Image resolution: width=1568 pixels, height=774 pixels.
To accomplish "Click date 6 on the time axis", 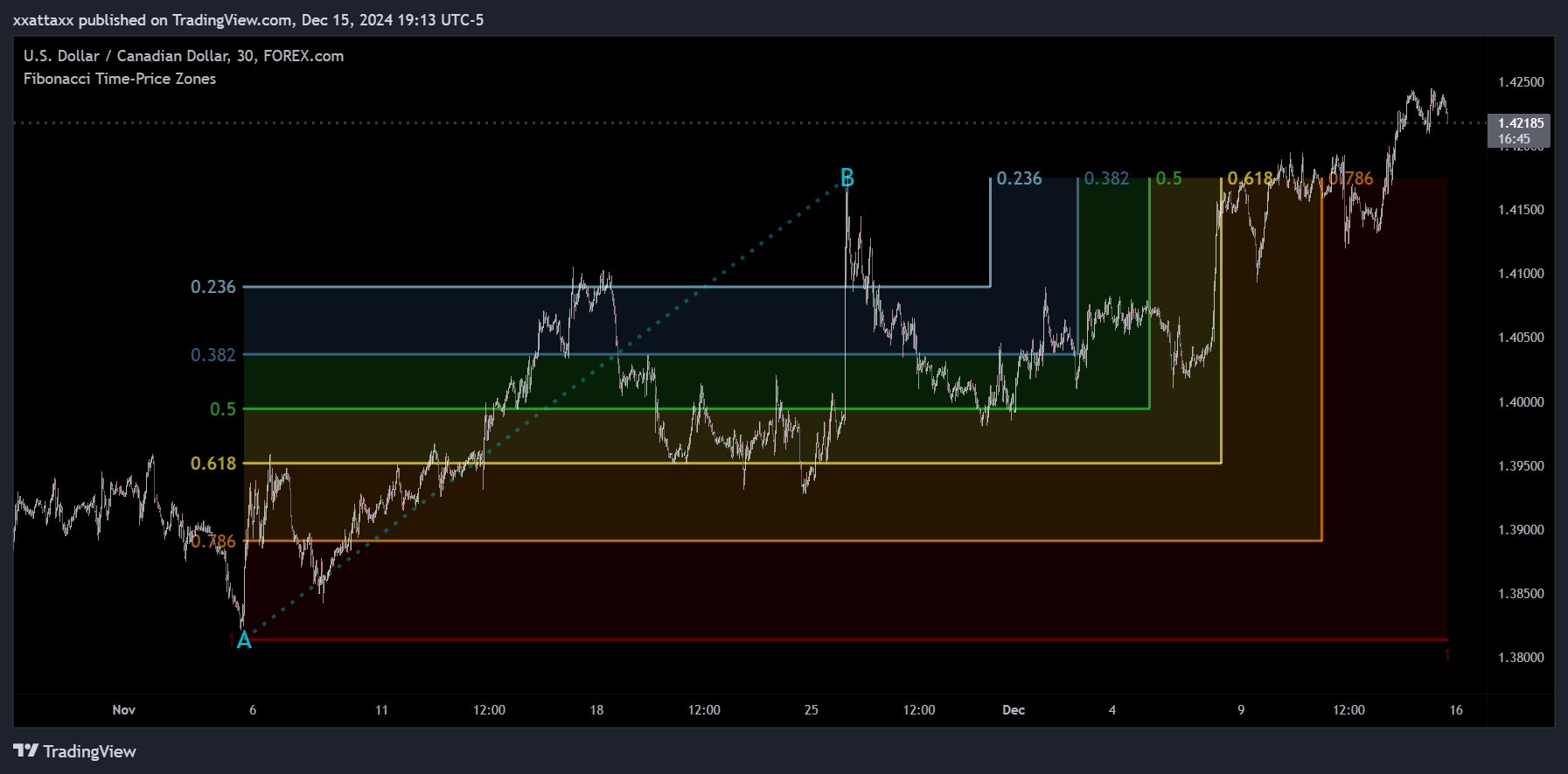I will 253,710.
